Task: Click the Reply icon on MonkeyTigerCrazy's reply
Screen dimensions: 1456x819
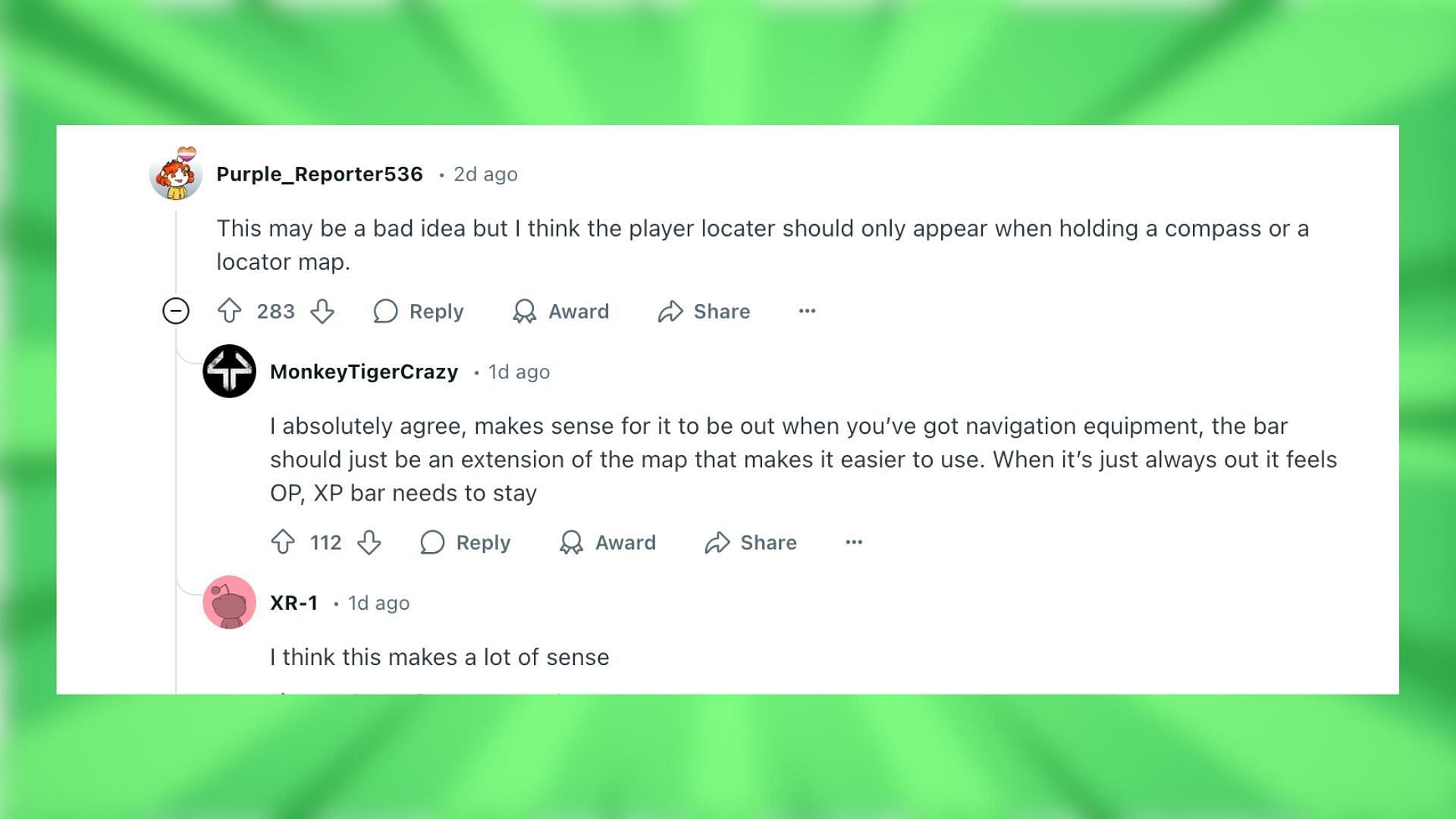Action: (431, 541)
